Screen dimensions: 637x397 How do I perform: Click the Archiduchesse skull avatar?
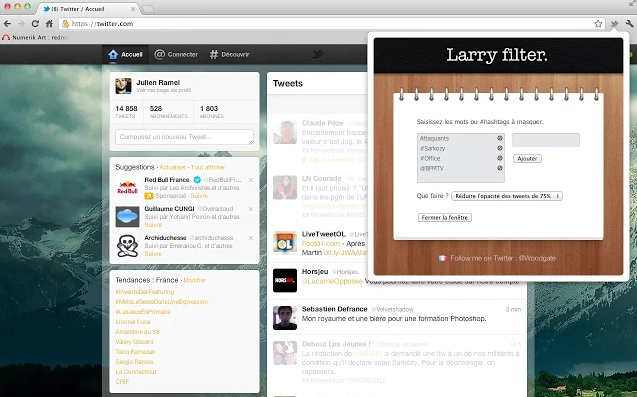tap(127, 246)
